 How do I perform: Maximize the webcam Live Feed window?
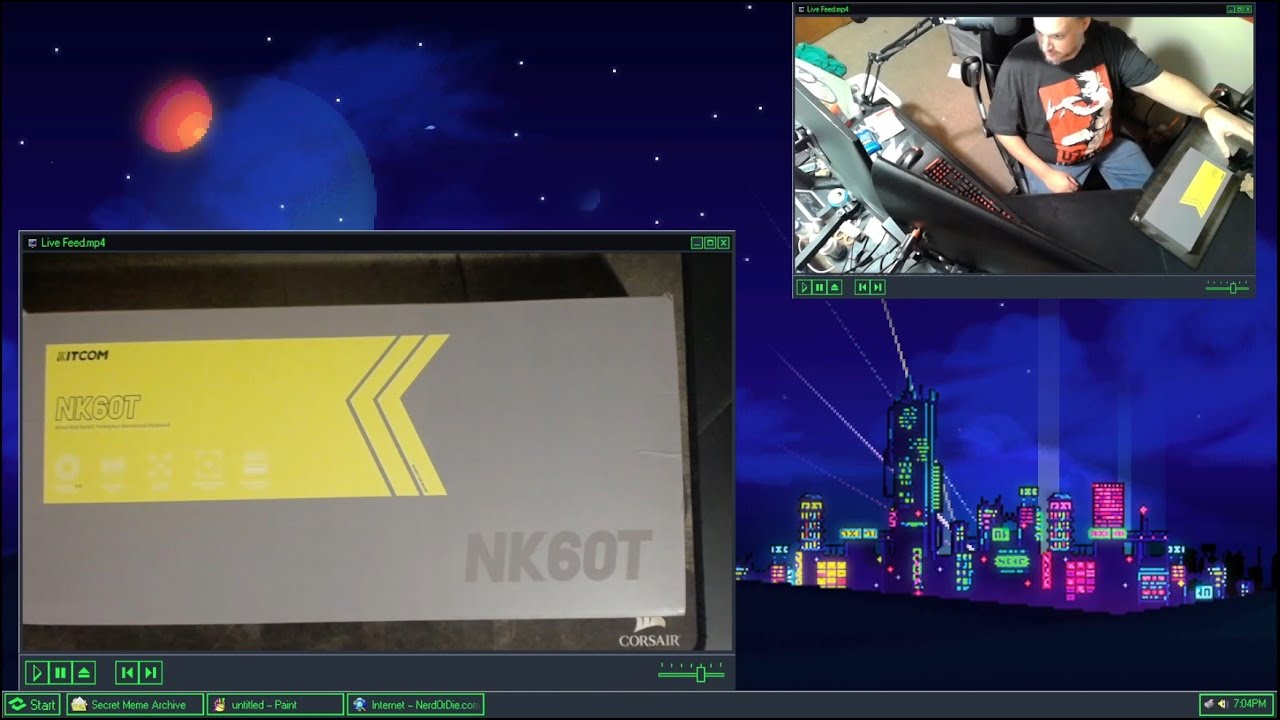coord(1239,9)
